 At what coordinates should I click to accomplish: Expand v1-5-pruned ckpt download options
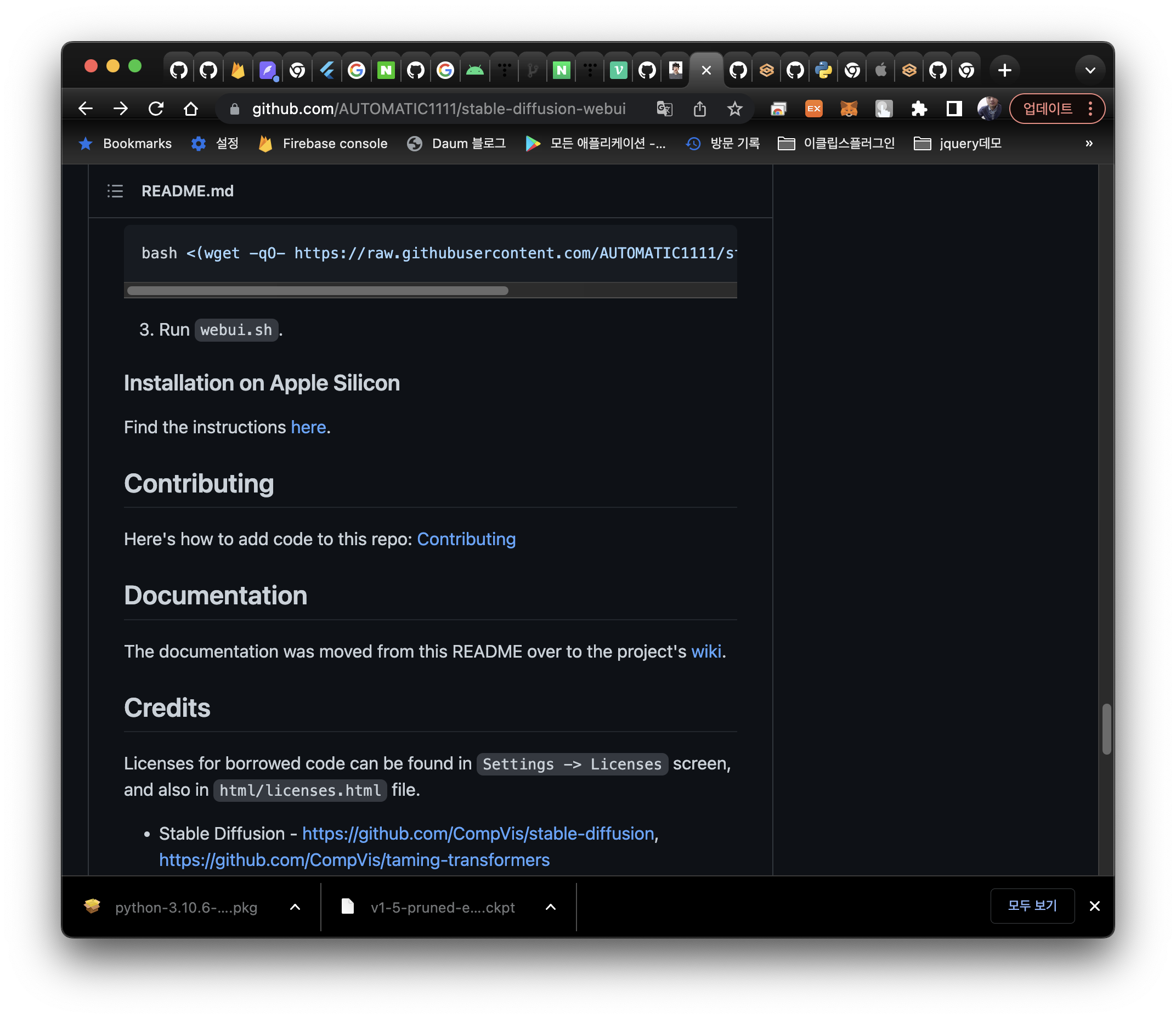pyautogui.click(x=551, y=907)
